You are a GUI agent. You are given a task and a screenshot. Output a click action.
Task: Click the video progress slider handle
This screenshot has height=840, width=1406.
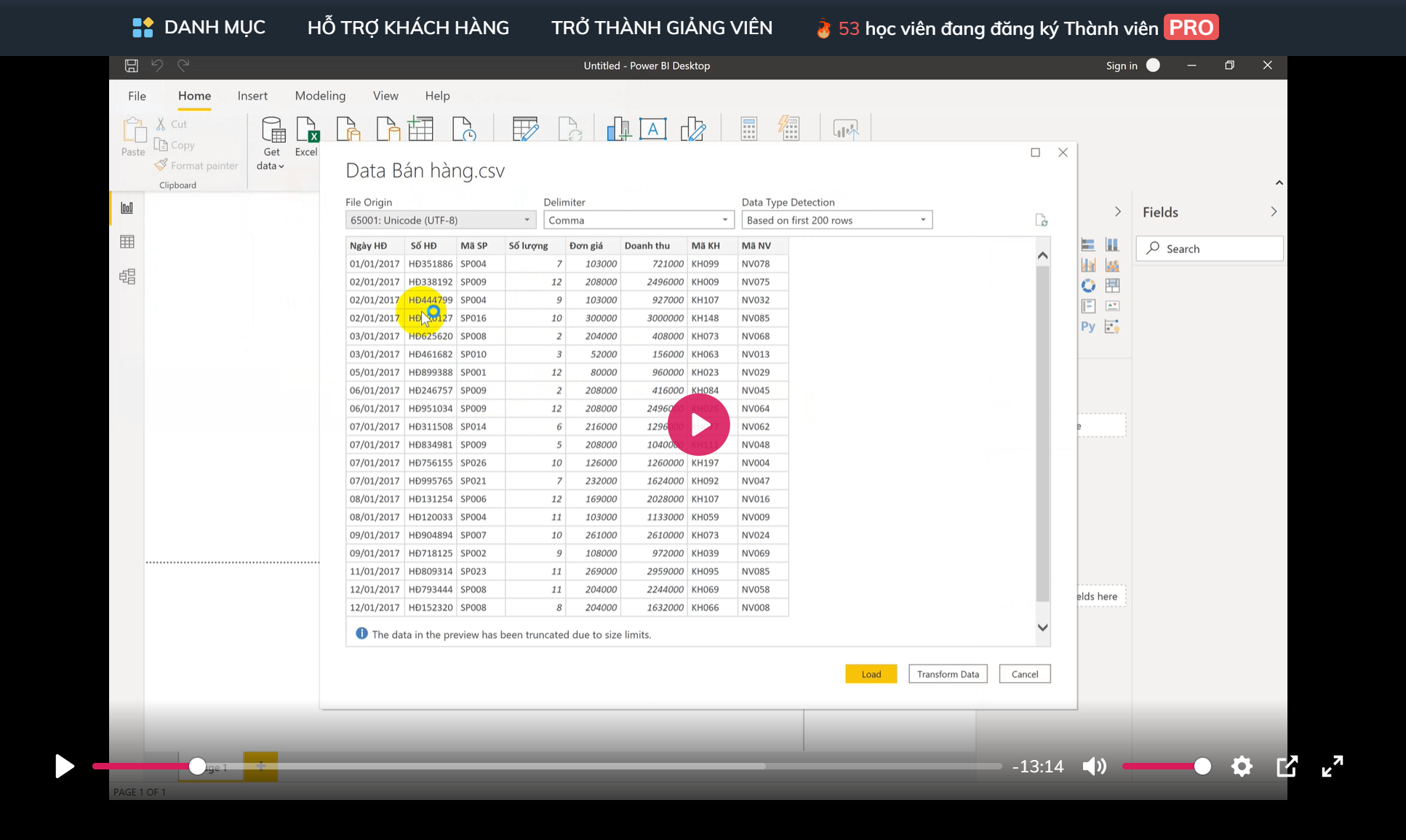coord(197,766)
